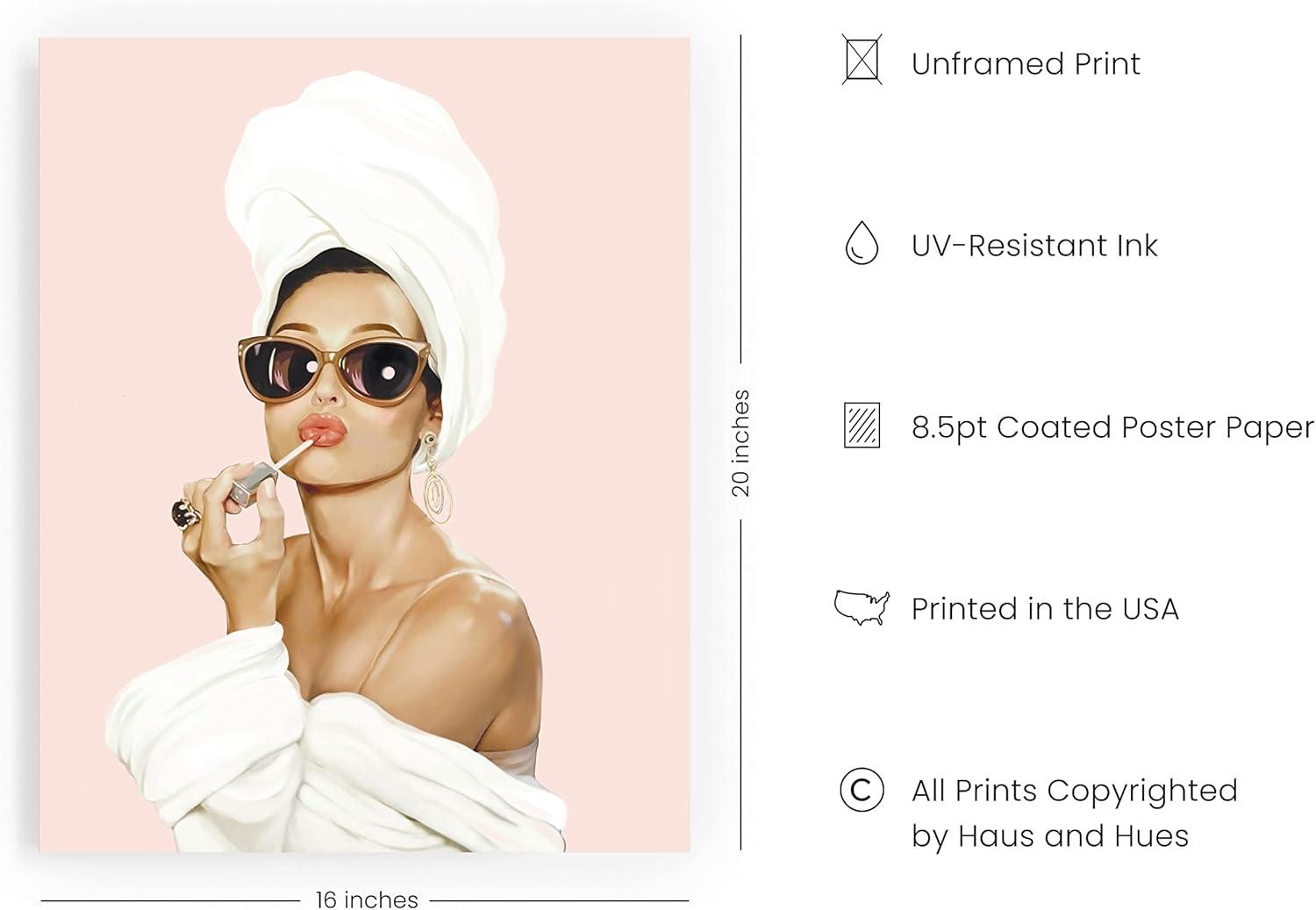1316x910 pixels.
Task: Click the "by Haus and Hues" text
Action: tap(1050, 835)
